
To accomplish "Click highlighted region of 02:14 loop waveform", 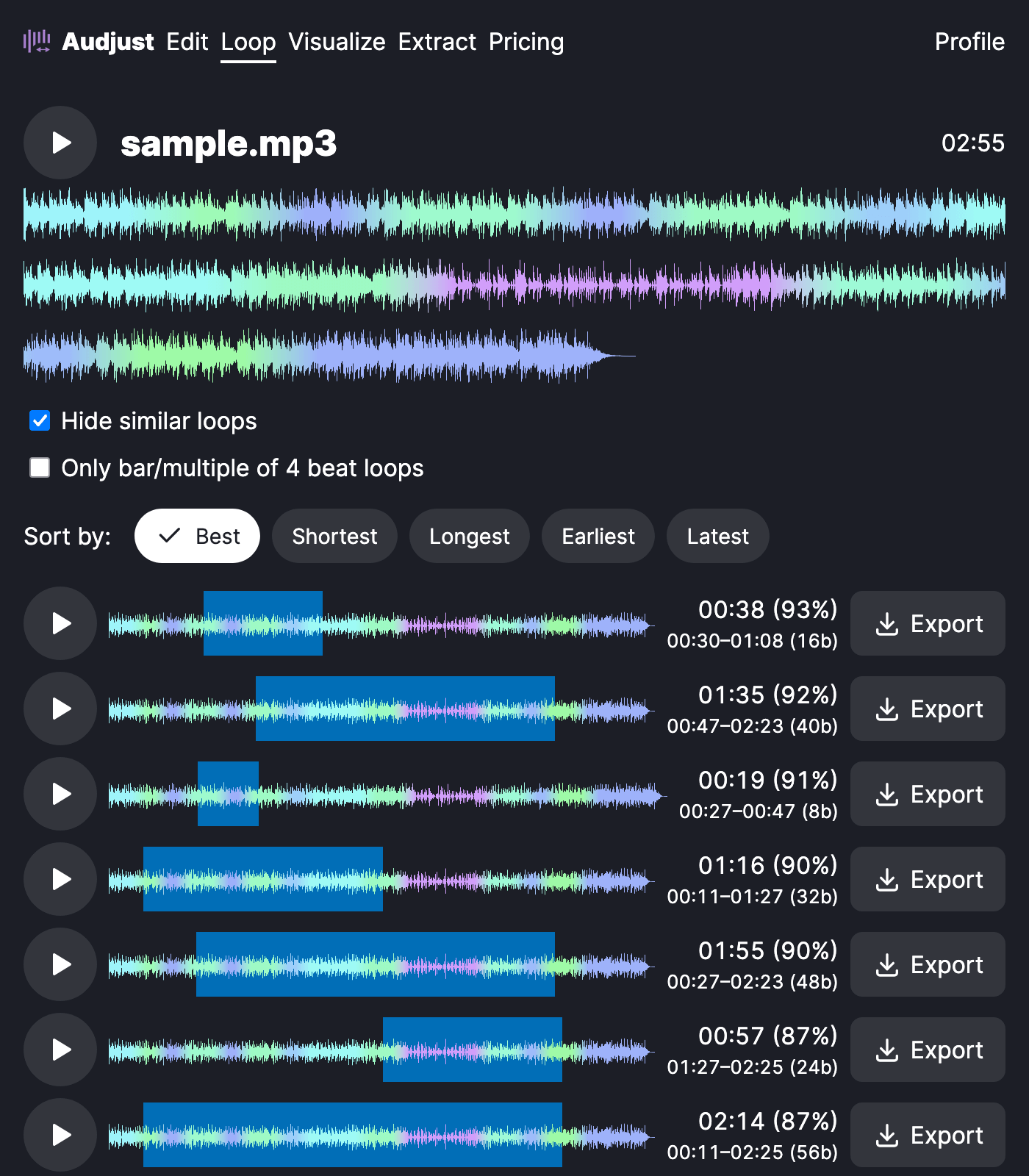I will (353, 1135).
